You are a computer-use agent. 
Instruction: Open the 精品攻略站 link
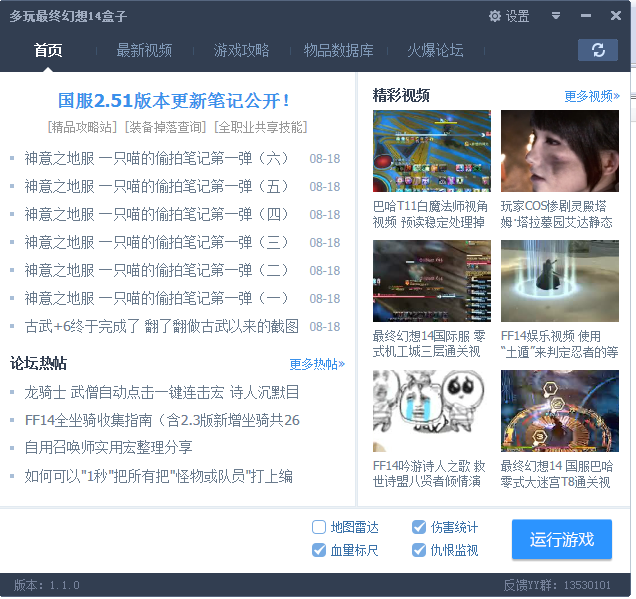(83, 127)
